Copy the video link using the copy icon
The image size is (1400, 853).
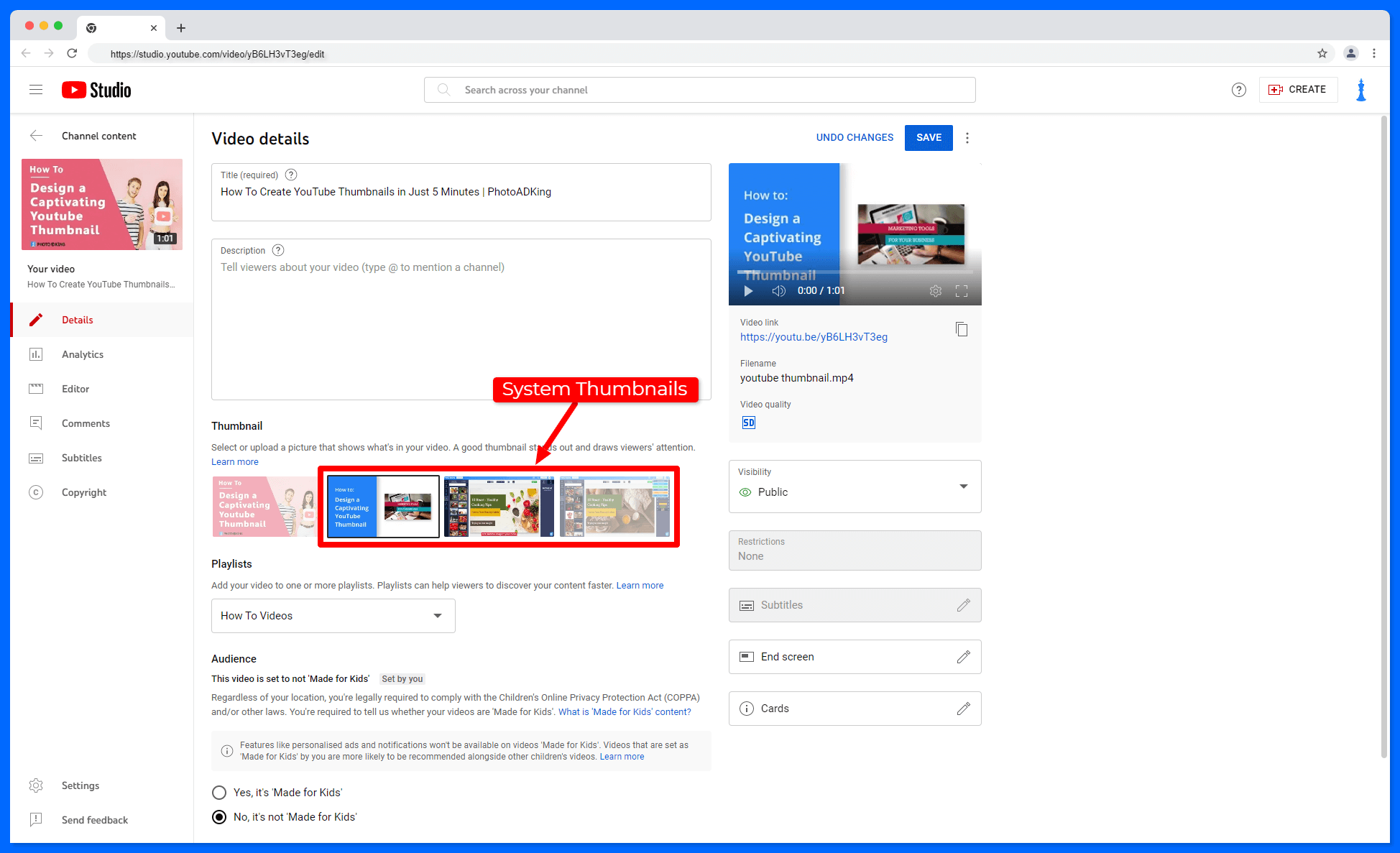(x=962, y=329)
